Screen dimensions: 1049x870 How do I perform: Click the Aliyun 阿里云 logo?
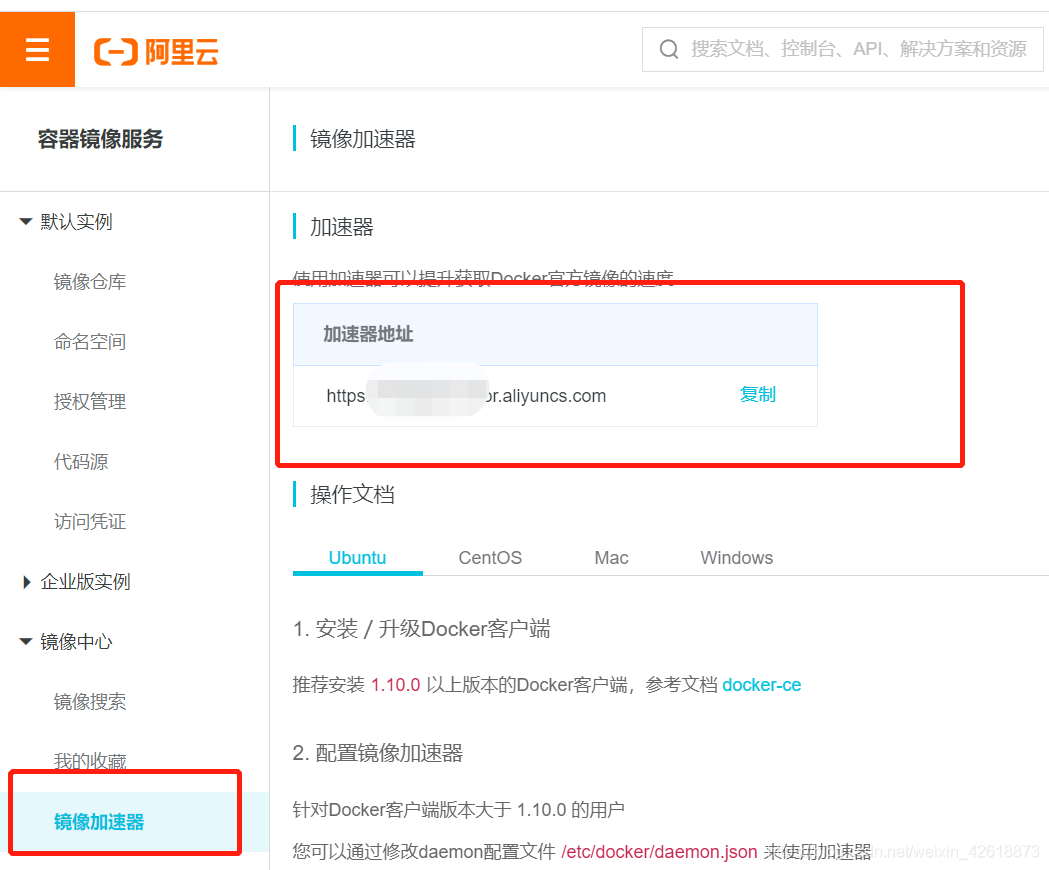[x=156, y=52]
